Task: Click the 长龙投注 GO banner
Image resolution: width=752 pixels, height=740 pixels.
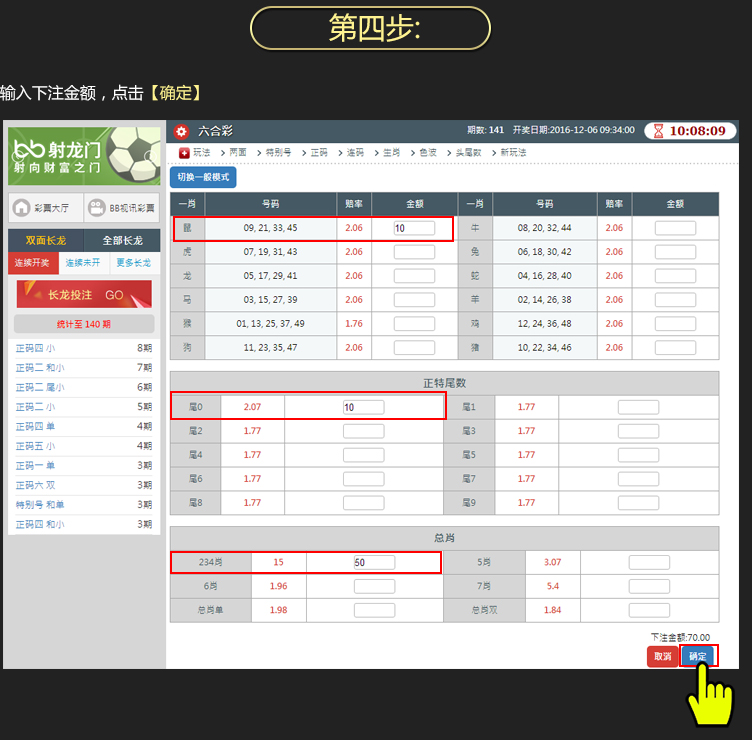Action: (x=84, y=295)
